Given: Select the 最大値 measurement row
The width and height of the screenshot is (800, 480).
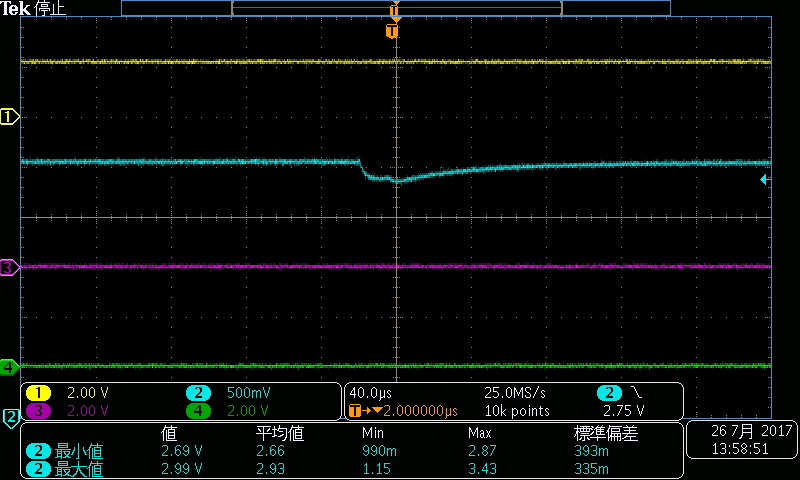Looking at the screenshot, I should pos(352,469).
